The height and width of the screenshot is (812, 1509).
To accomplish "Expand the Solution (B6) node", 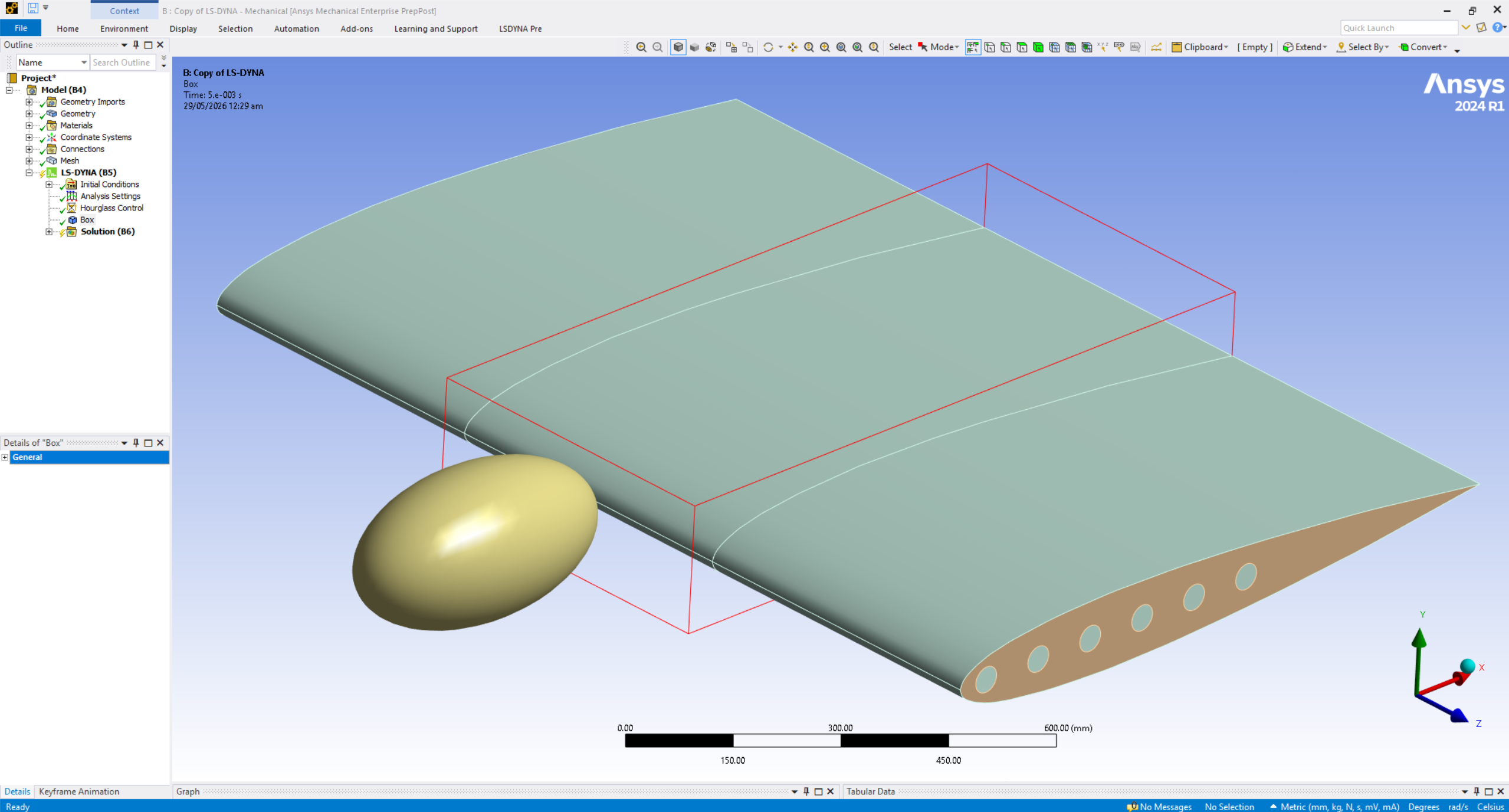I will tap(49, 232).
